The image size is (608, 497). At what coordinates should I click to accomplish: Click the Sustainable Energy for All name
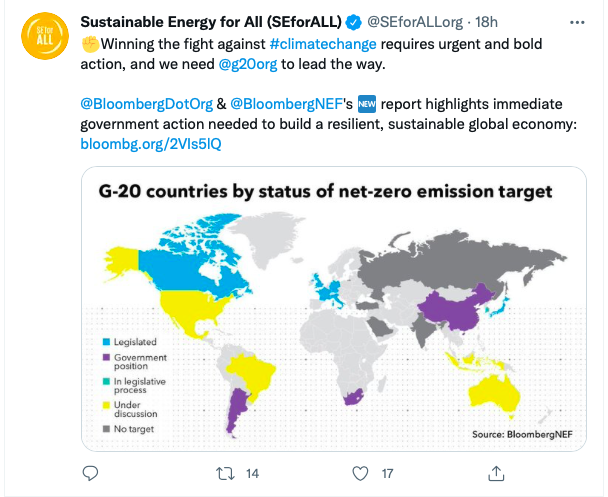point(210,22)
